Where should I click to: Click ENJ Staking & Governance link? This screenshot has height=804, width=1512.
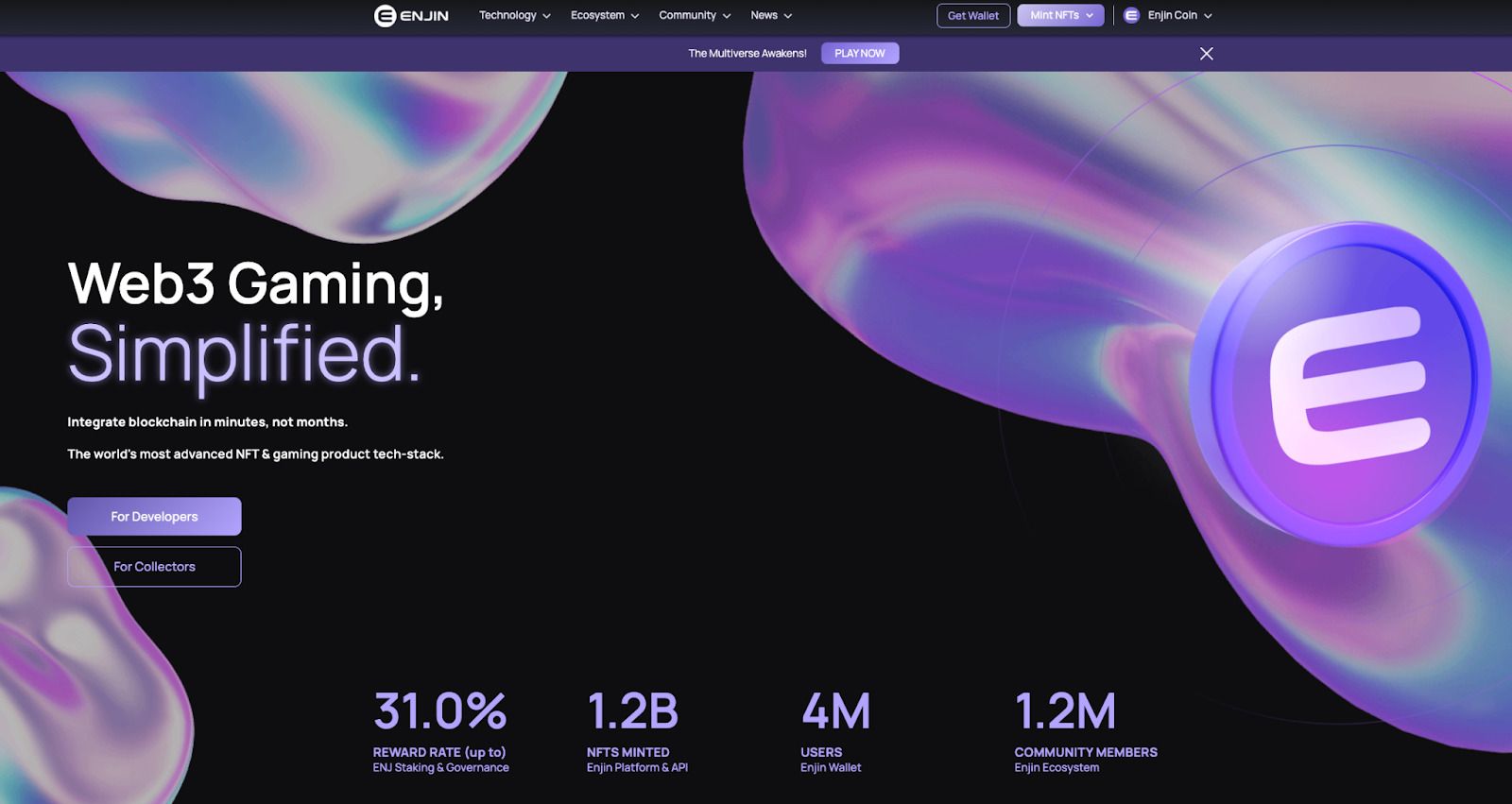click(x=440, y=767)
